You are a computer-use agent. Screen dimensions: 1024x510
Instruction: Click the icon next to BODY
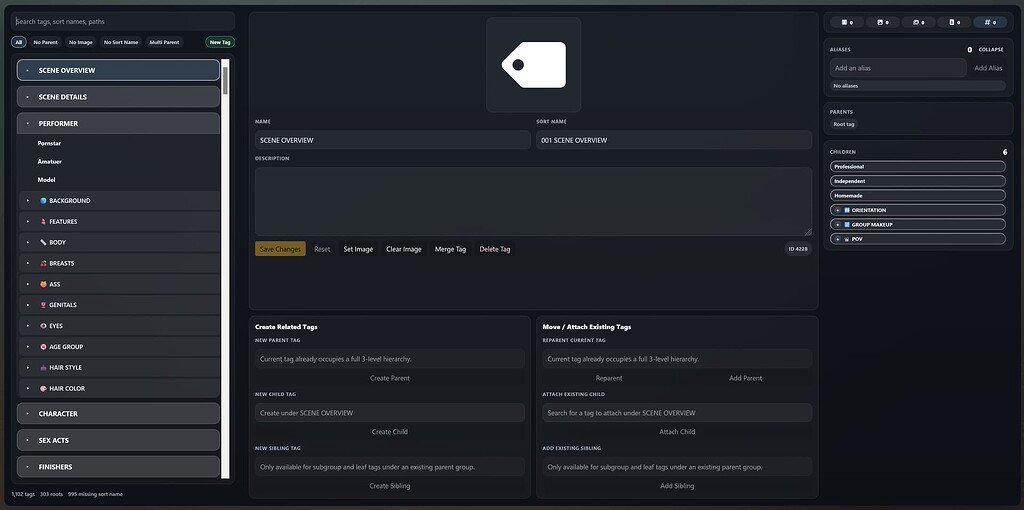point(43,242)
